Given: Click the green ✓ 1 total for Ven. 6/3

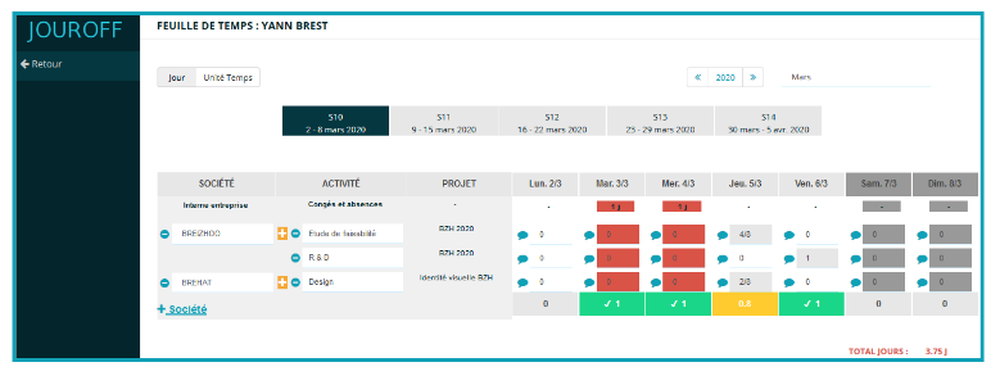Looking at the screenshot, I should coord(811,304).
